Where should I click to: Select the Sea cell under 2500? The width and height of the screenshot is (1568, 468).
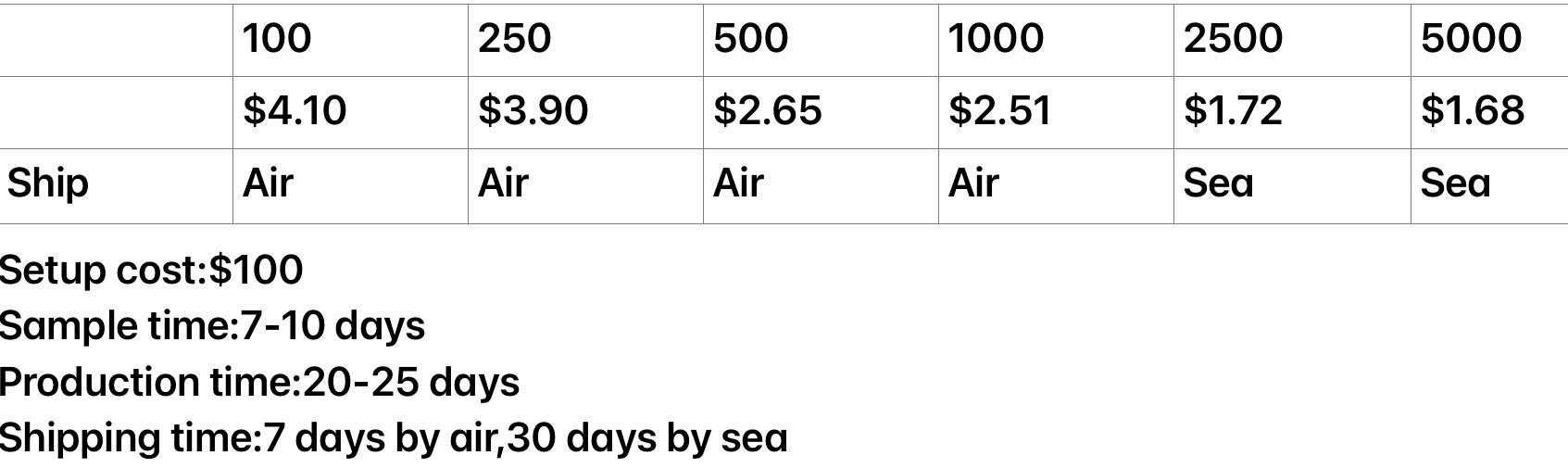point(1292,185)
